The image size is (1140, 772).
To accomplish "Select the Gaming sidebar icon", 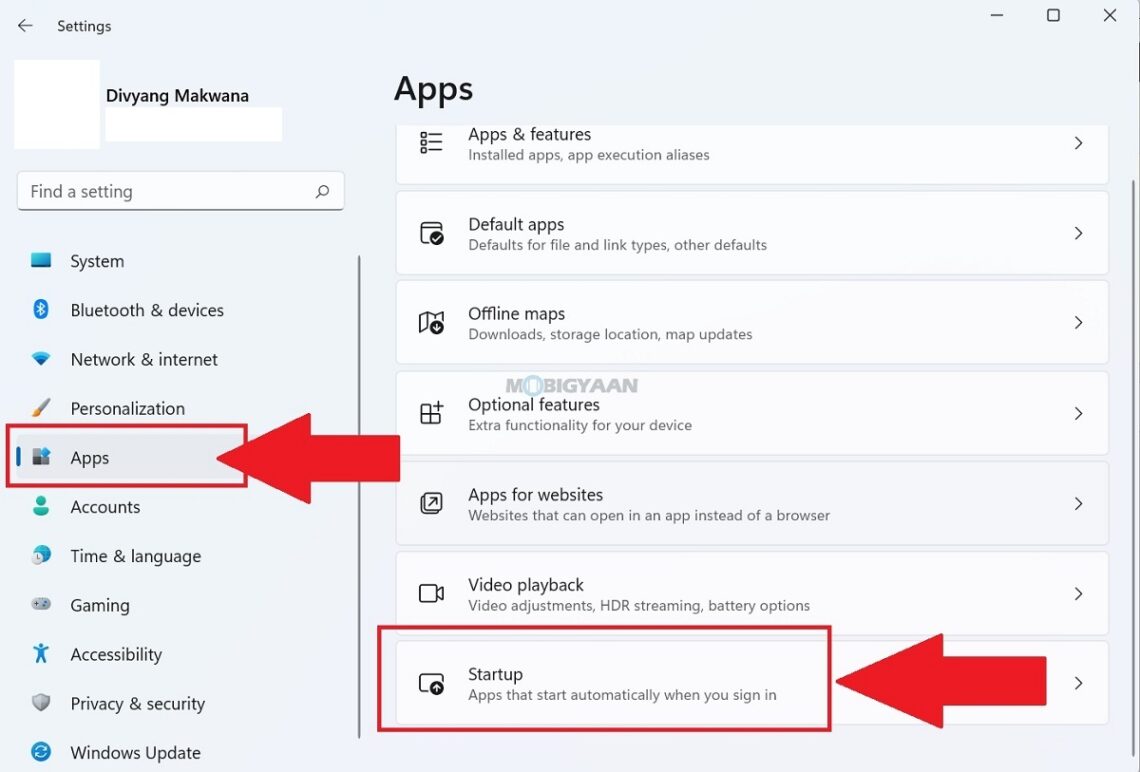I will [x=41, y=605].
